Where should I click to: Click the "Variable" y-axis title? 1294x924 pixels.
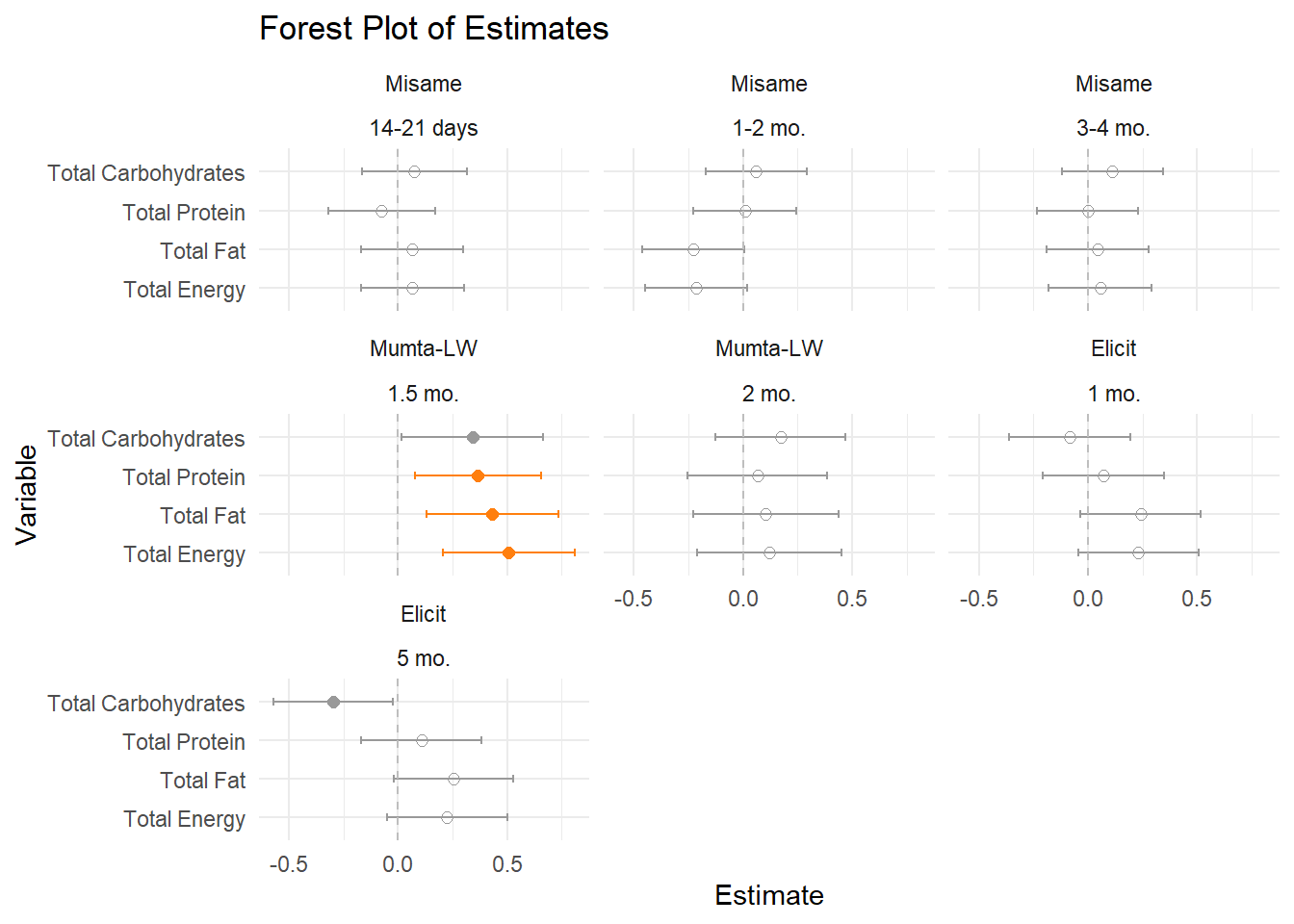pos(26,495)
